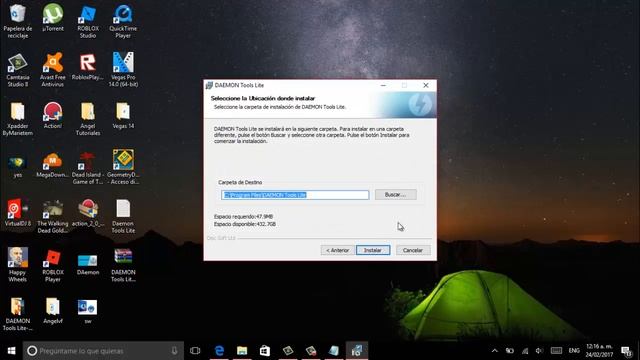Minimize the DAEMON Tools Lite window
The height and width of the screenshot is (360, 640).
[x=383, y=85]
